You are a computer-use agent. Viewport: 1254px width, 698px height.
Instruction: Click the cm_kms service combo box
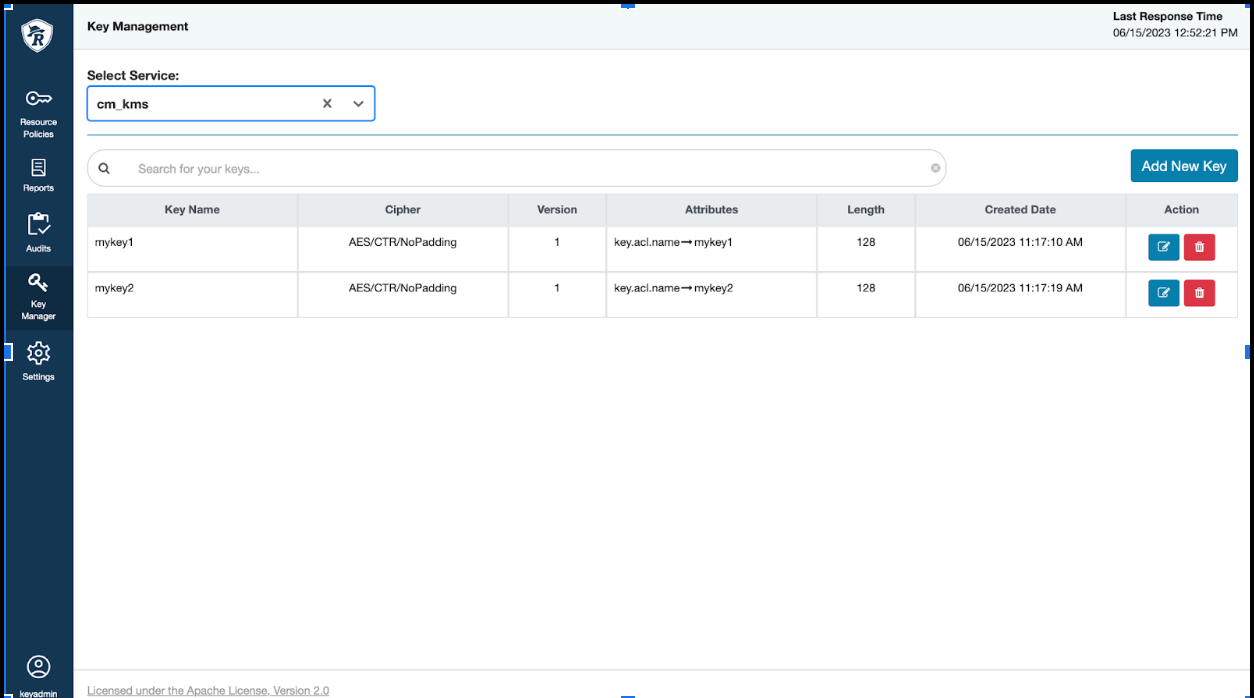[200, 104]
